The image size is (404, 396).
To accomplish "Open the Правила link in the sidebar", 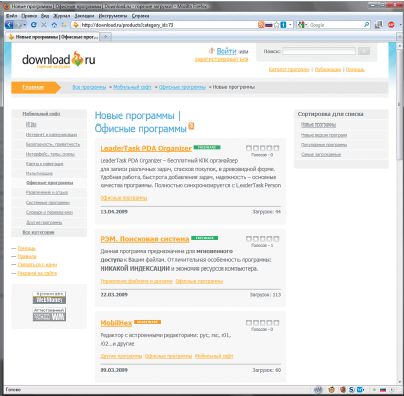I will tap(27, 256).
